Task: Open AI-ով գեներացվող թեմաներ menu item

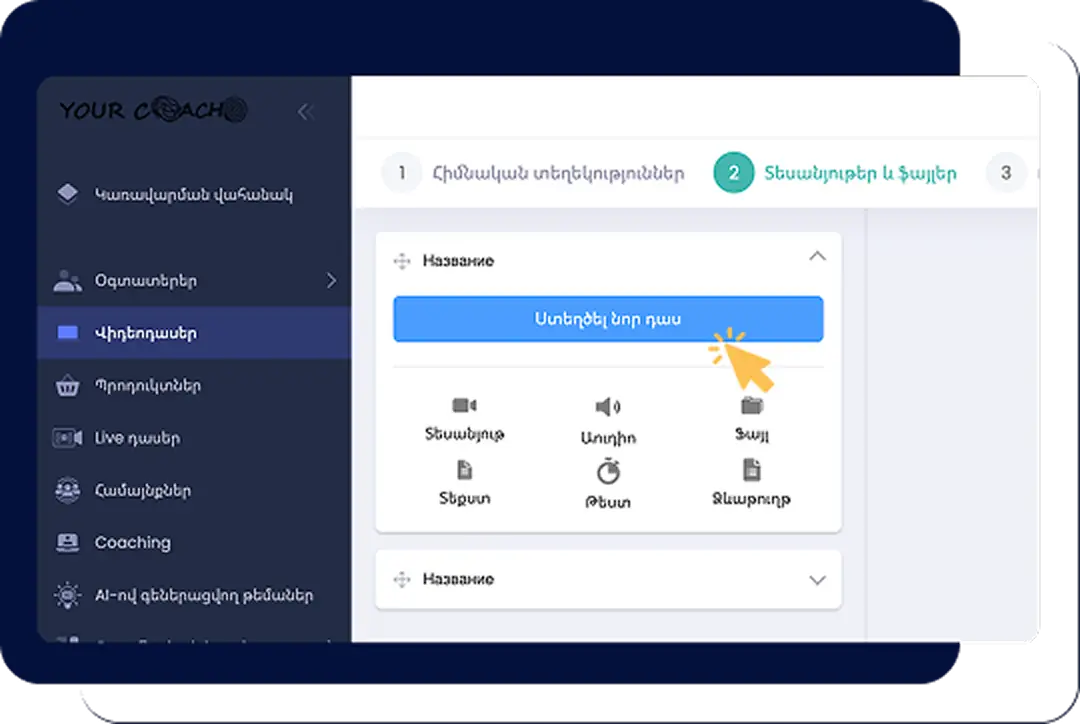Action: click(194, 594)
